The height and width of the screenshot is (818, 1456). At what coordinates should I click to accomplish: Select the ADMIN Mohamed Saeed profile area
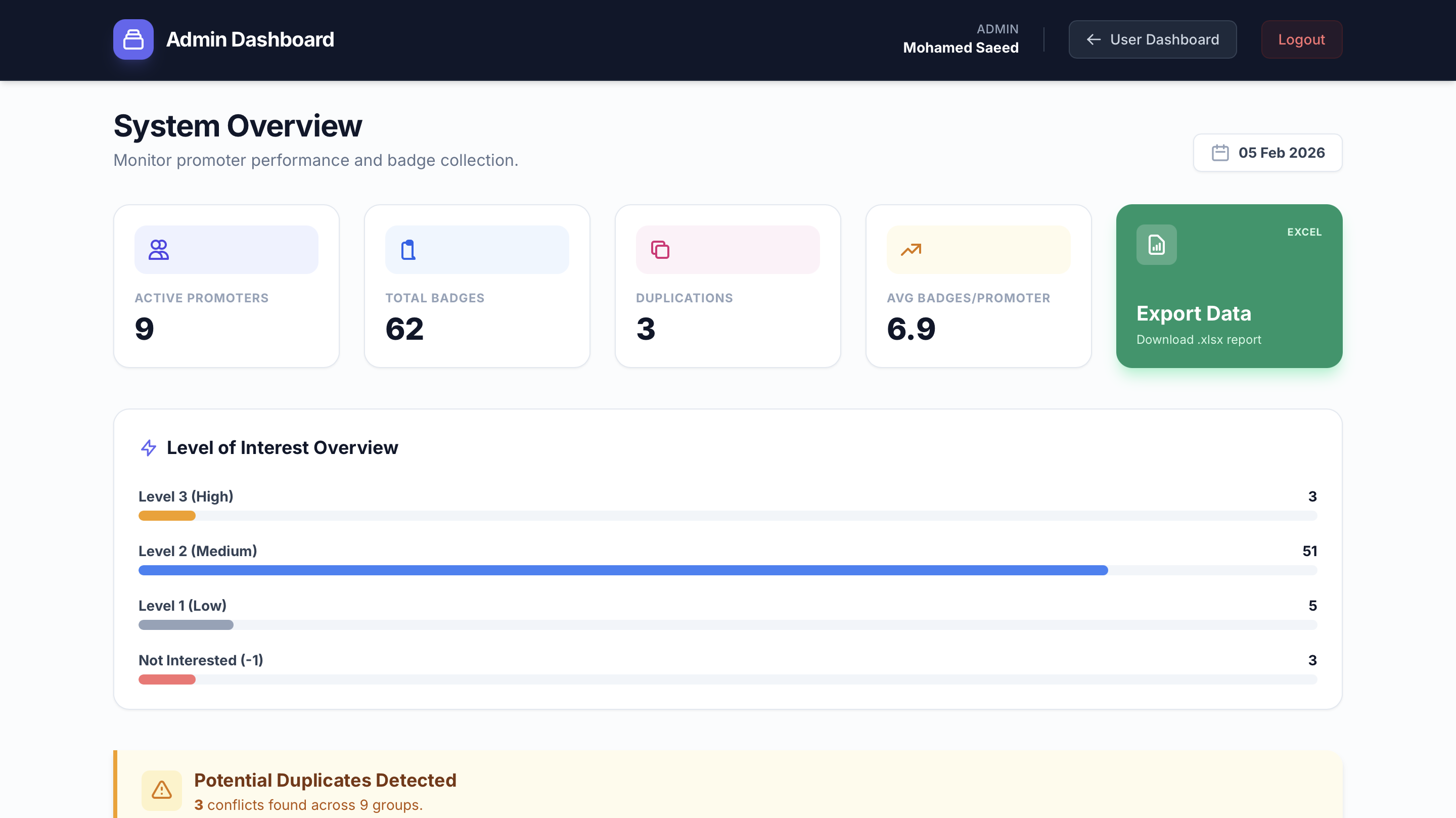coord(961,39)
